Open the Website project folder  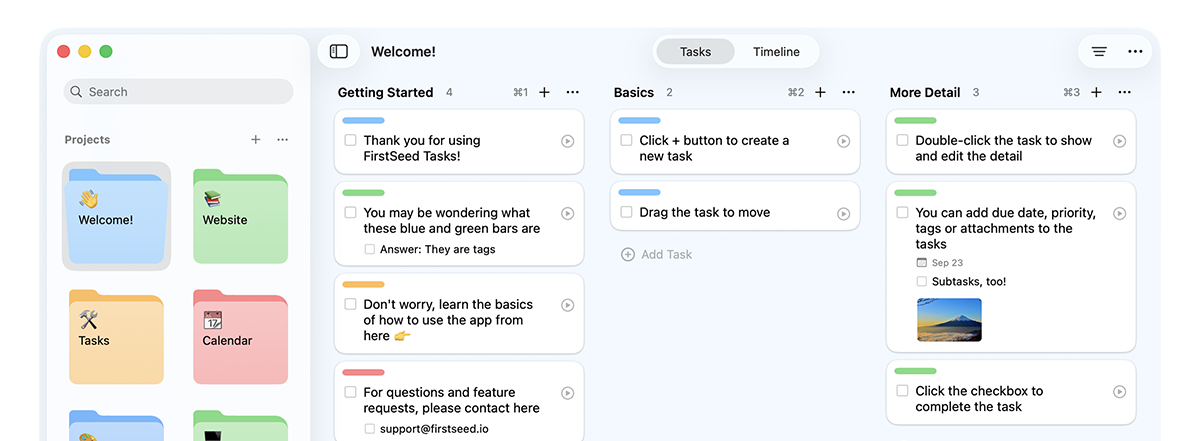click(x=240, y=216)
